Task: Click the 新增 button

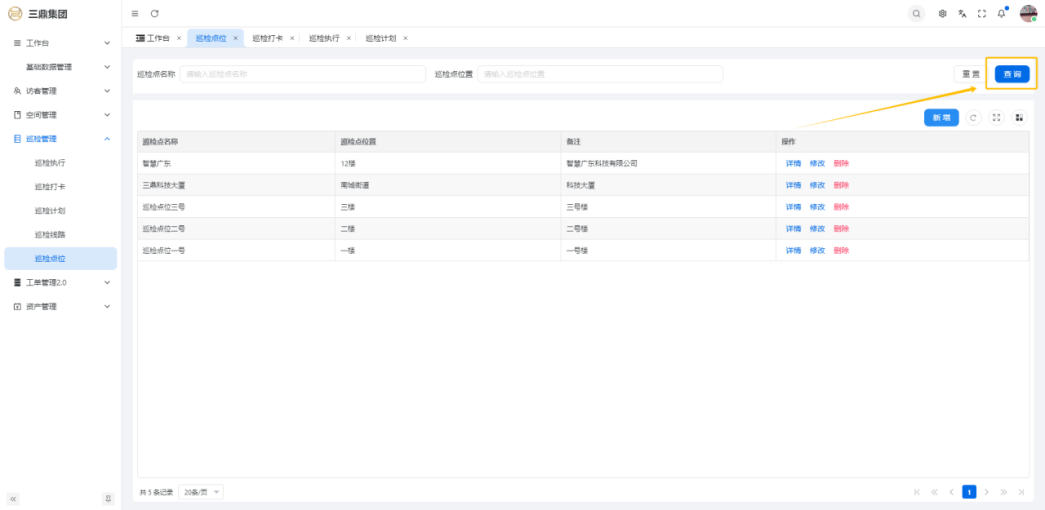Action: point(941,118)
